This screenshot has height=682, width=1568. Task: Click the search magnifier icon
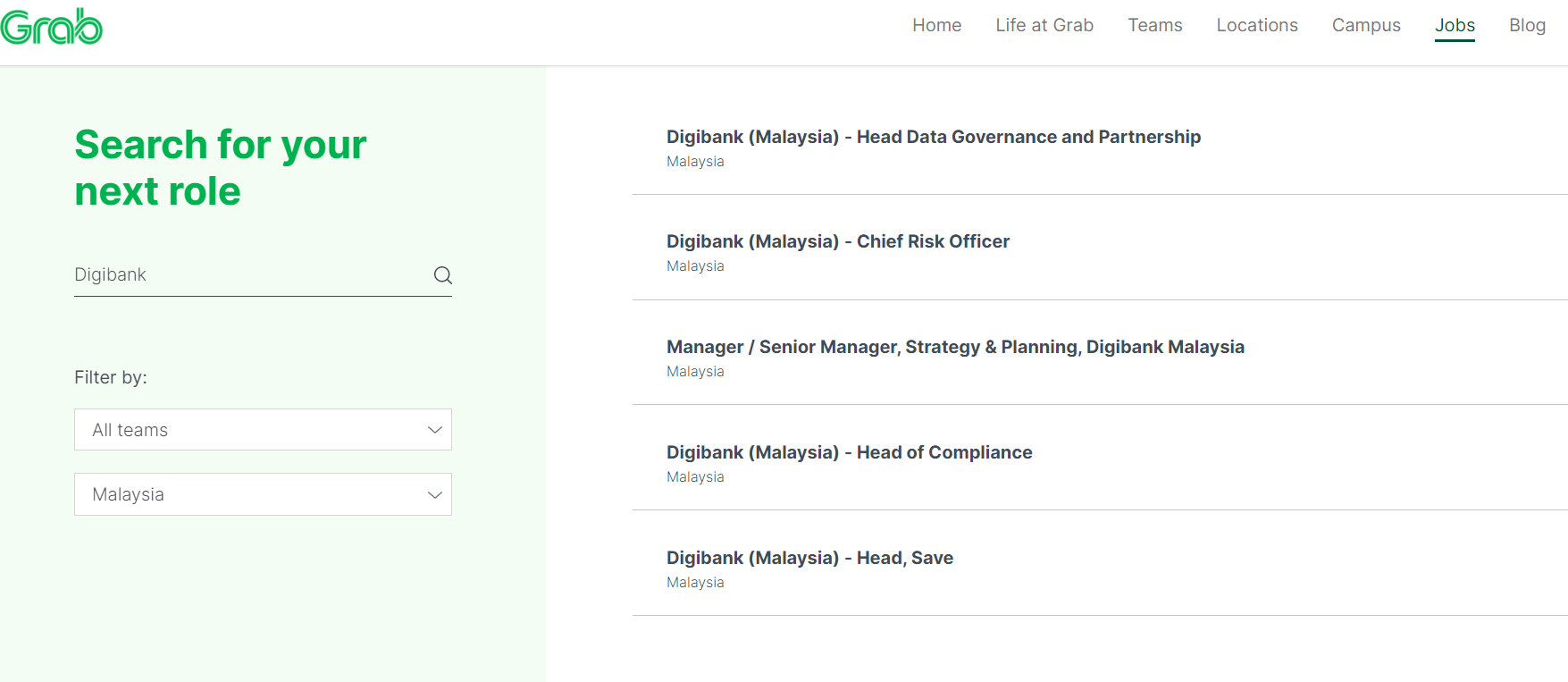point(442,275)
